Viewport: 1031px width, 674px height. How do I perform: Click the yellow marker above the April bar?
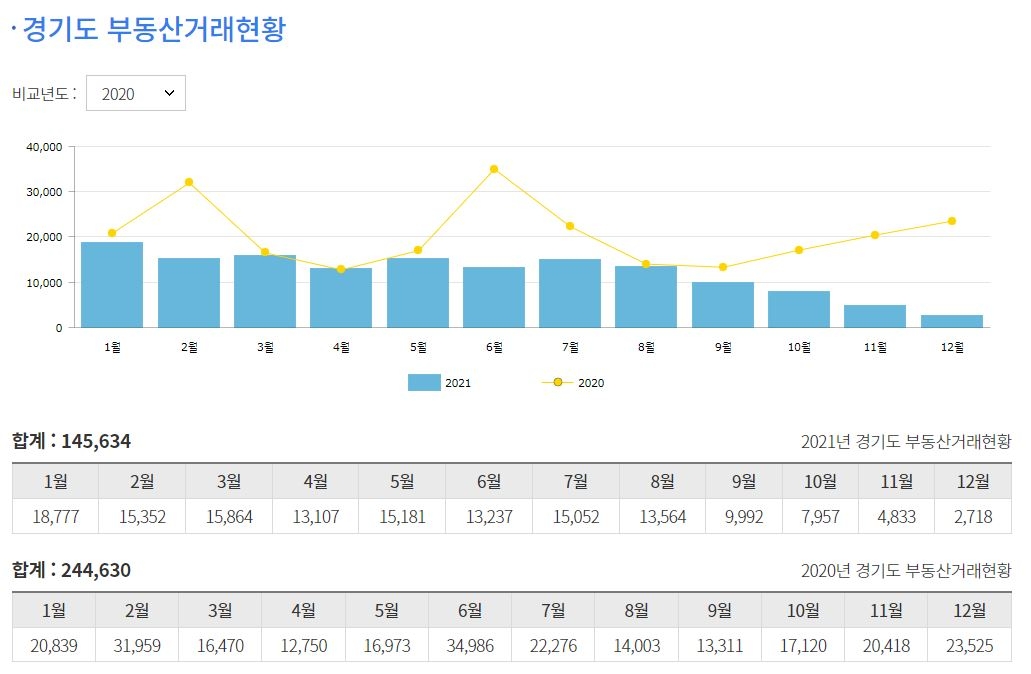tap(341, 268)
